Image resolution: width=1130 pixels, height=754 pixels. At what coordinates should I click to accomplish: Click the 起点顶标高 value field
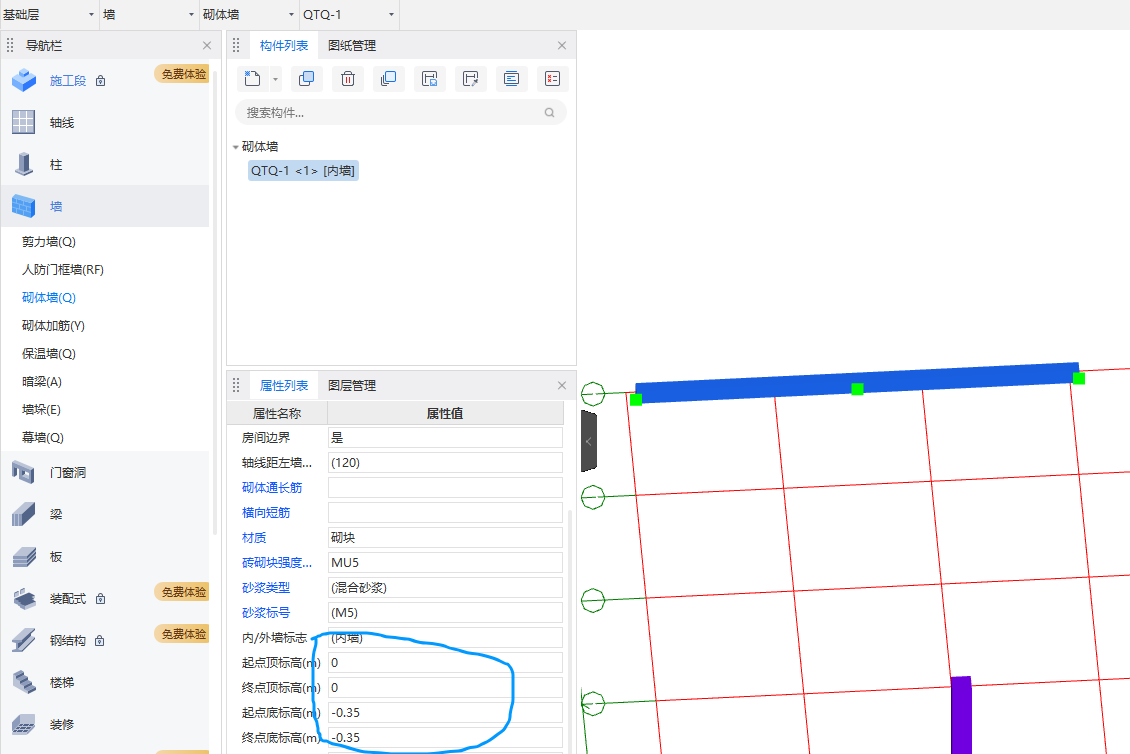click(x=445, y=662)
